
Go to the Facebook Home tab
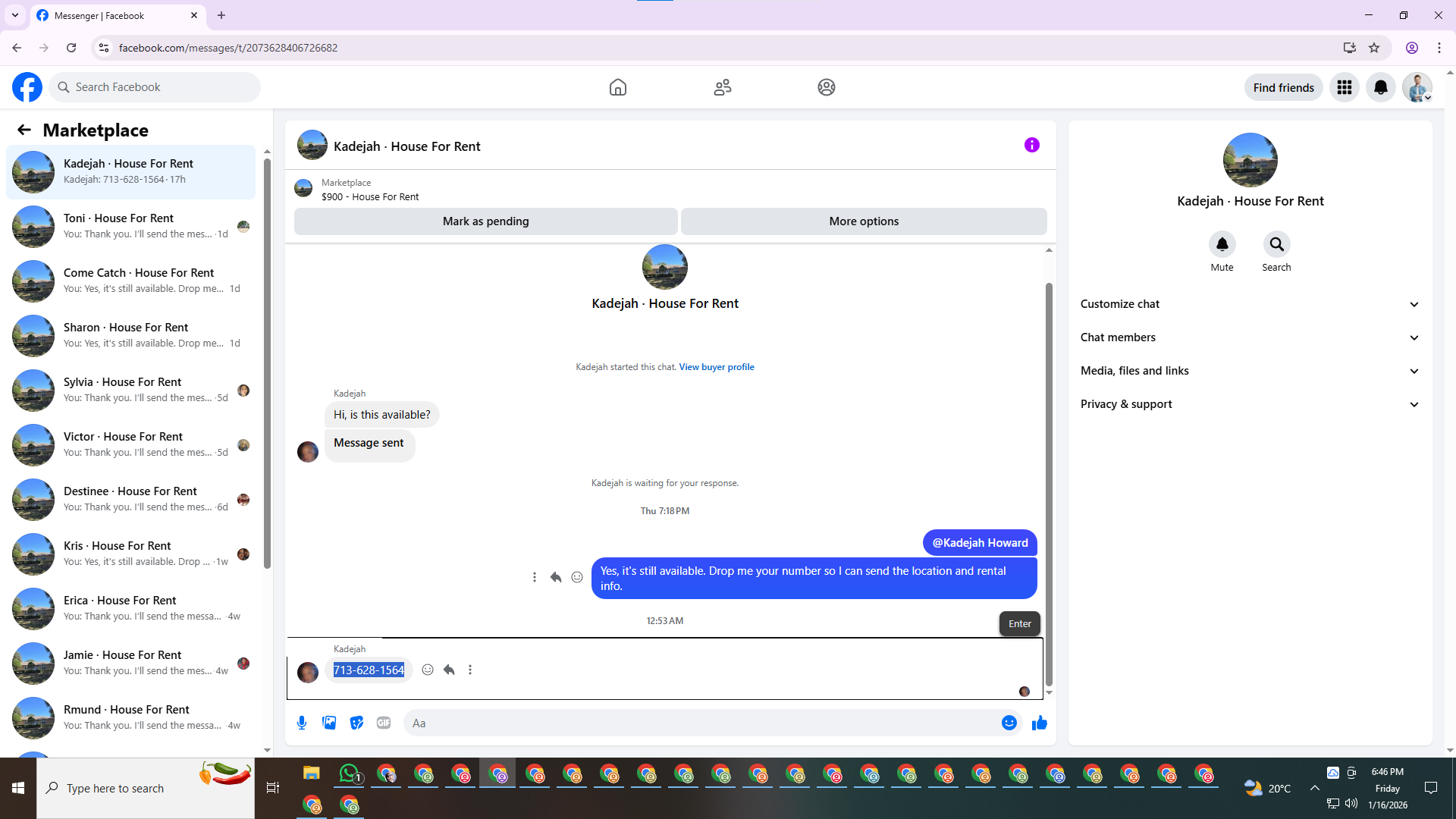pos(617,87)
